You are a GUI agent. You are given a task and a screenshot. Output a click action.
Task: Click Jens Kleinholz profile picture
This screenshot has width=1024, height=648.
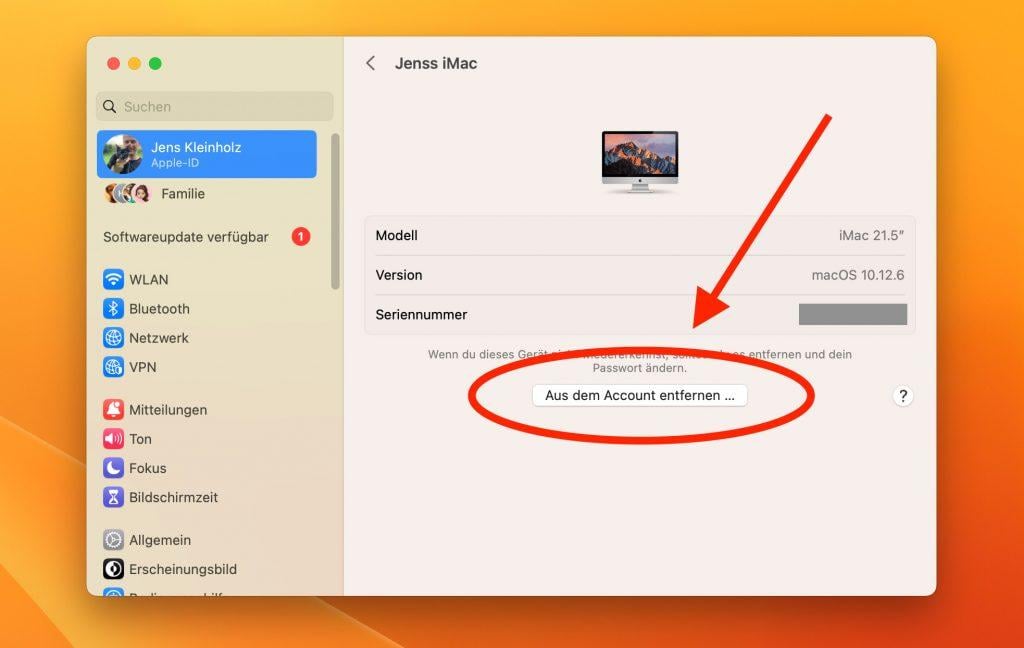click(122, 154)
